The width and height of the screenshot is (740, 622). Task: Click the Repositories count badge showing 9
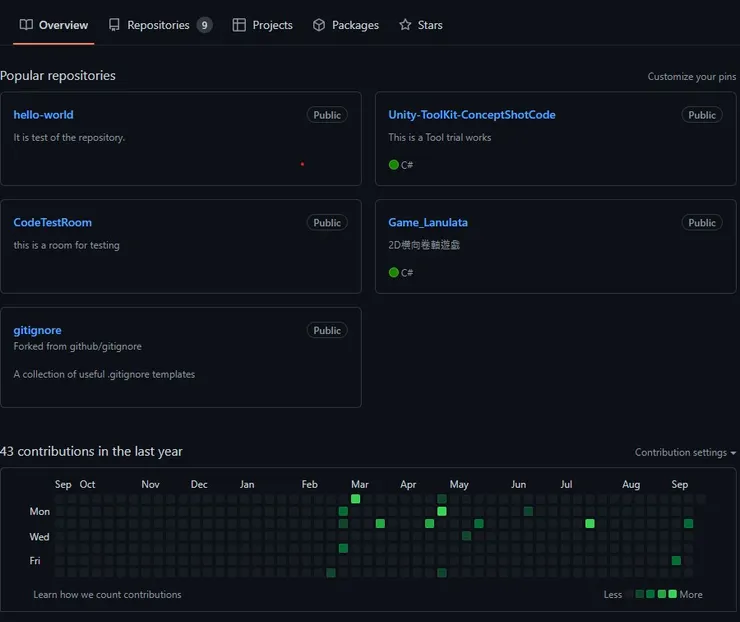204,25
